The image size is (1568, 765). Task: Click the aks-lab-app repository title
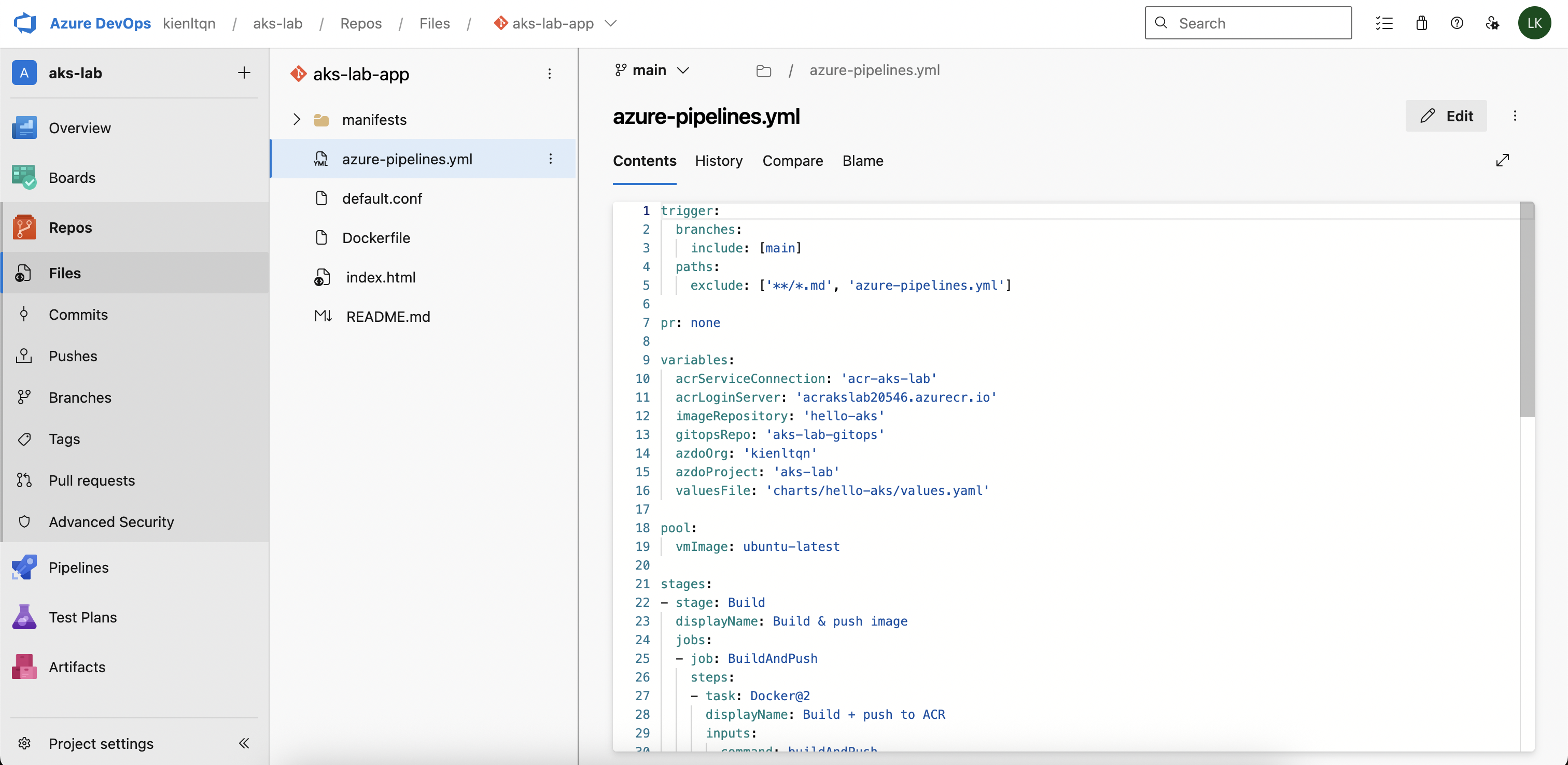pos(361,74)
